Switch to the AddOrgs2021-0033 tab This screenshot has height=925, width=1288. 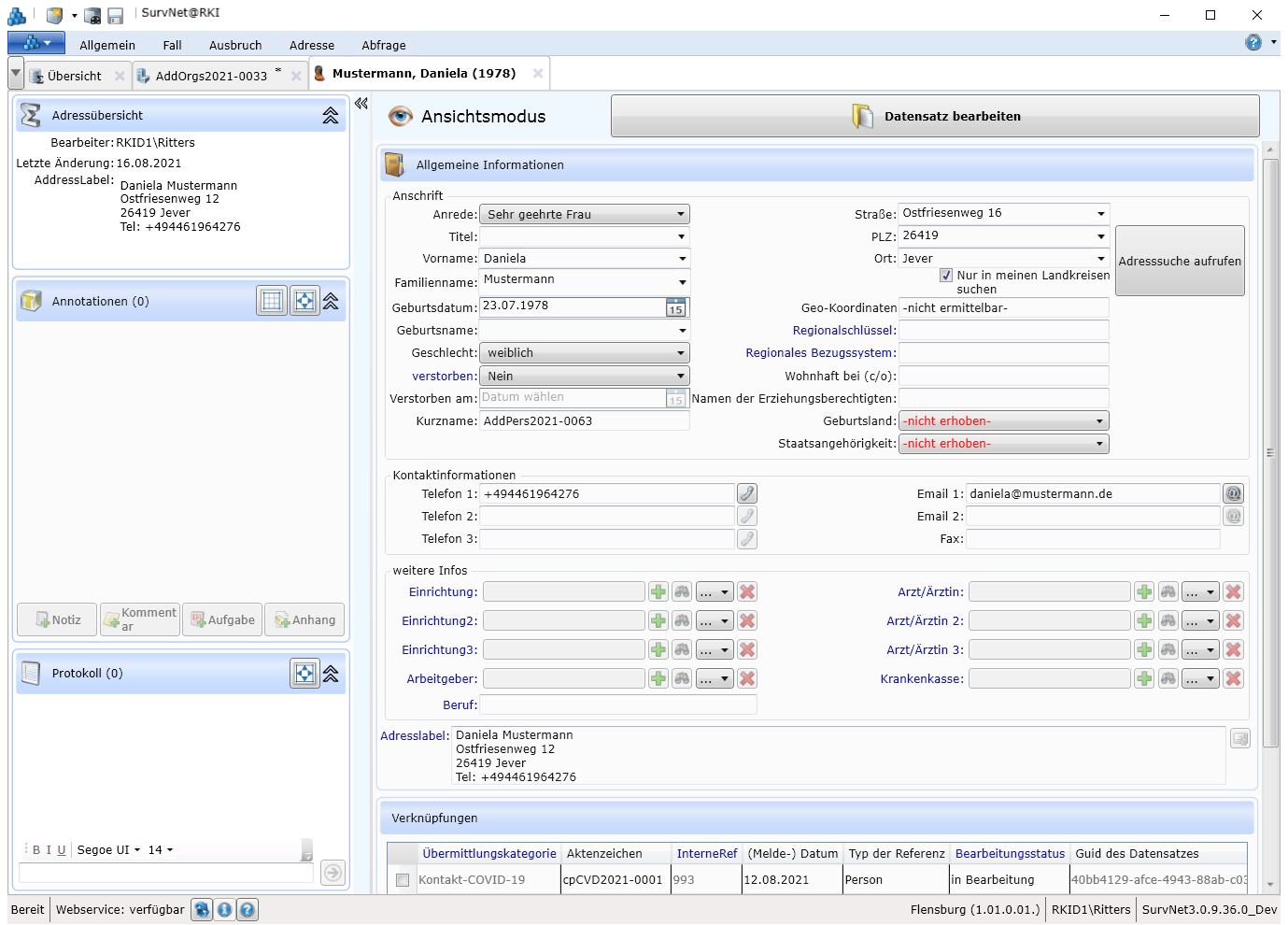(211, 76)
